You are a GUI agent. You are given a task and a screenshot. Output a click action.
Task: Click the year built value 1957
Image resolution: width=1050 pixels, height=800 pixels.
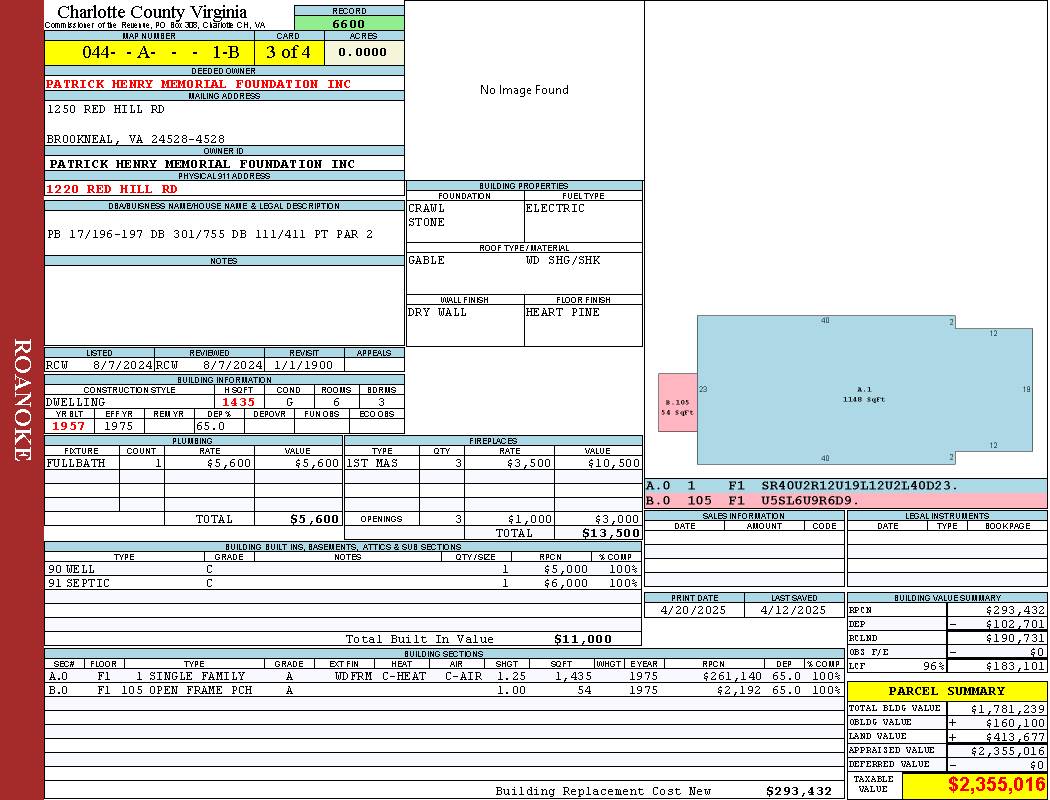(69, 426)
